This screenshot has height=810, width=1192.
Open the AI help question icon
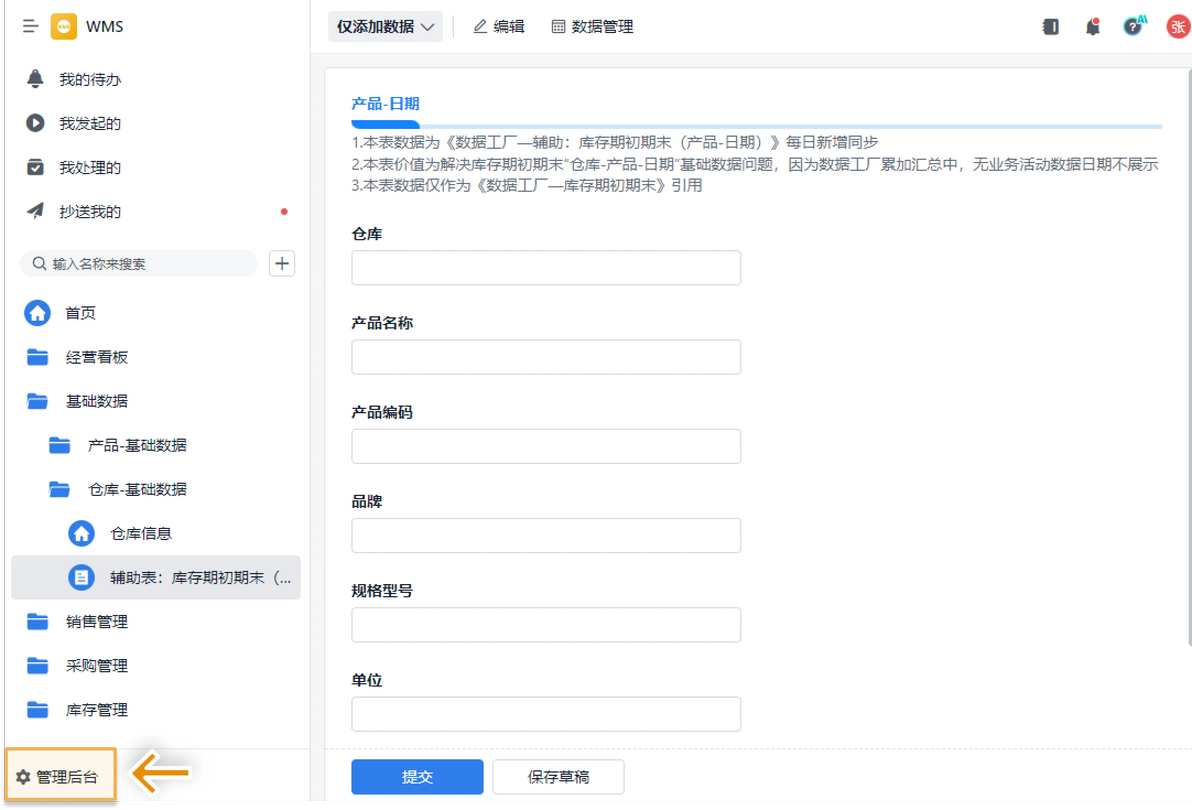pyautogui.click(x=1133, y=26)
